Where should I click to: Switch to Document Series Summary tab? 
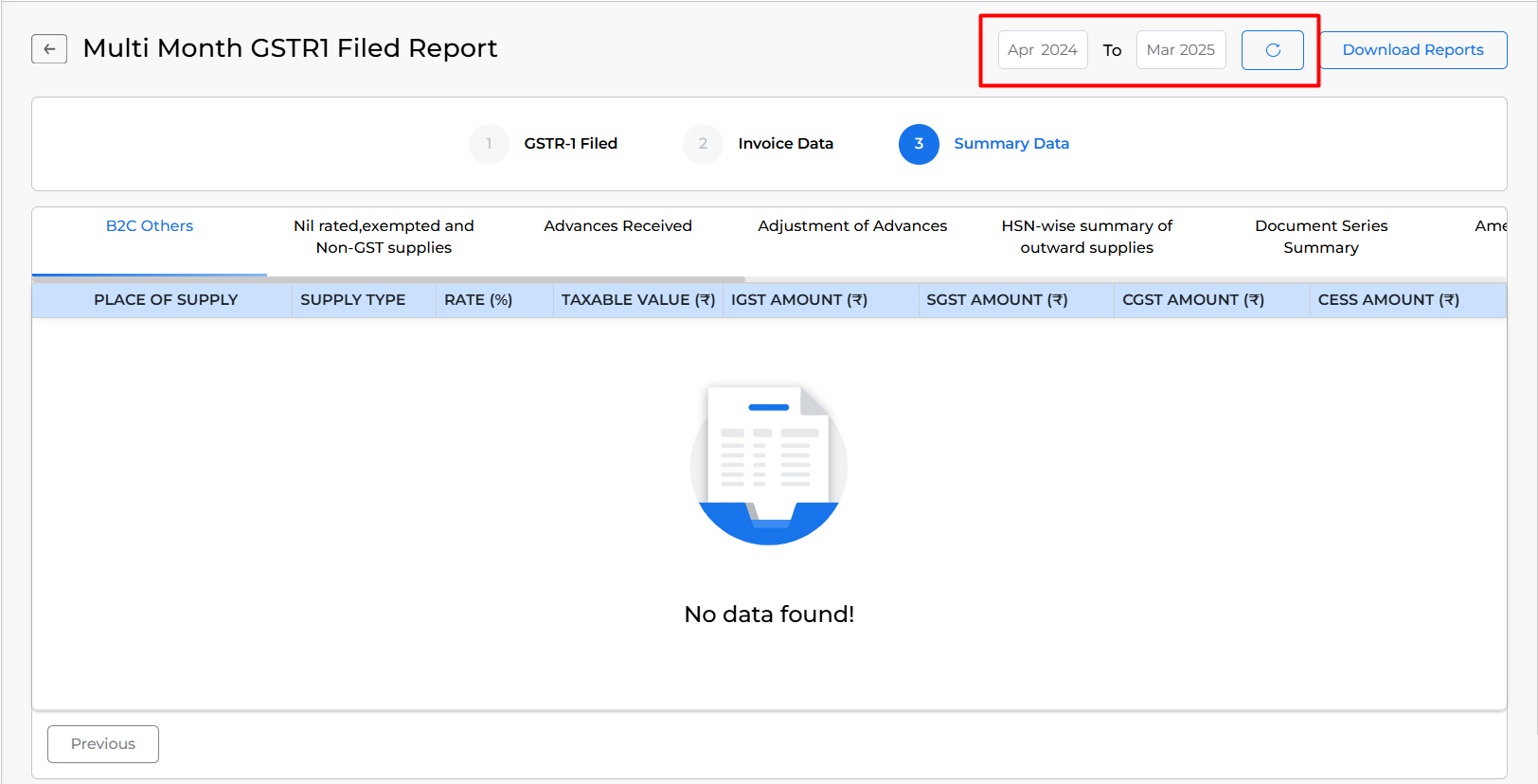click(x=1321, y=237)
